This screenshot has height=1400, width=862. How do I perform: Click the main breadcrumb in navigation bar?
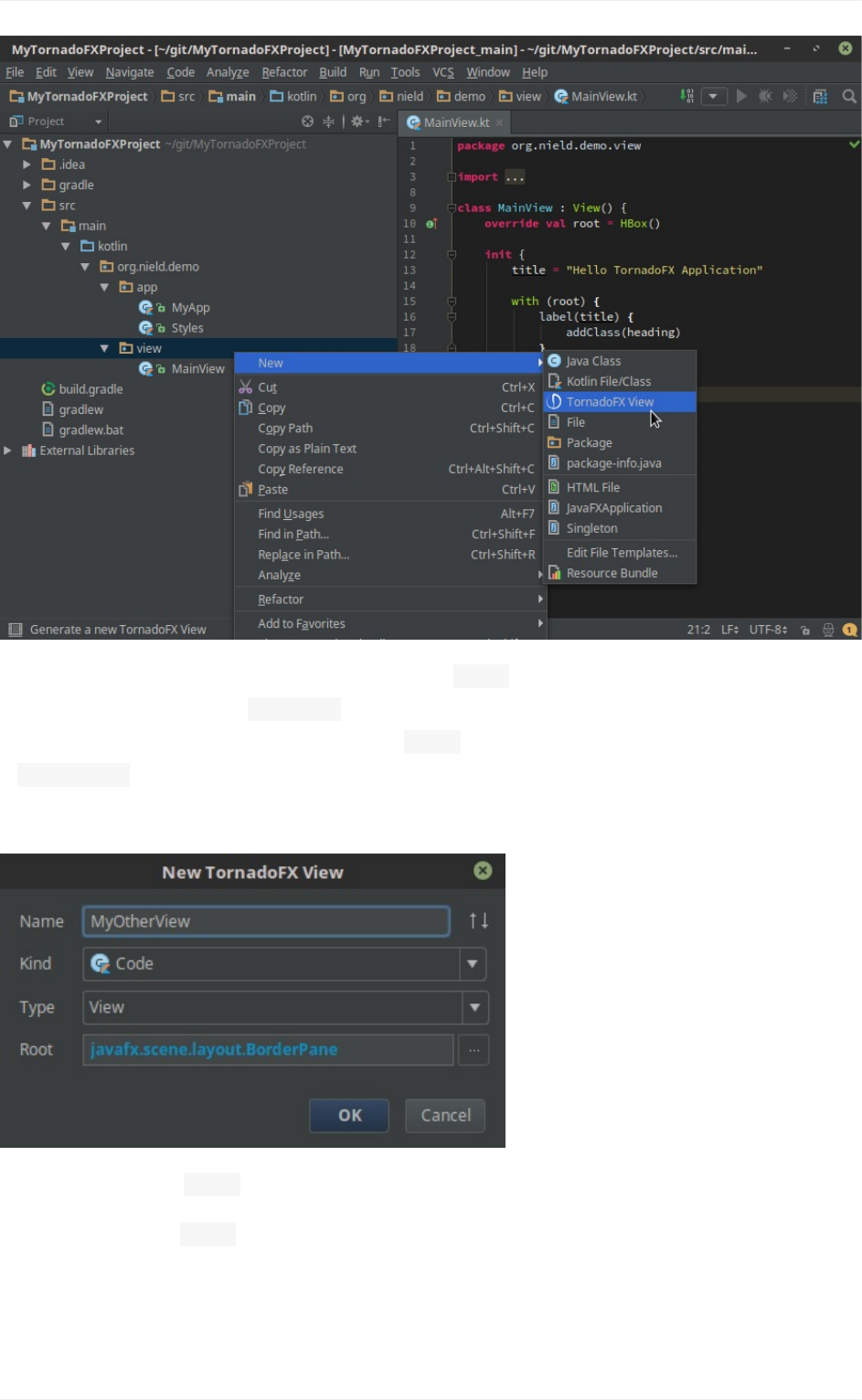[x=232, y=96]
